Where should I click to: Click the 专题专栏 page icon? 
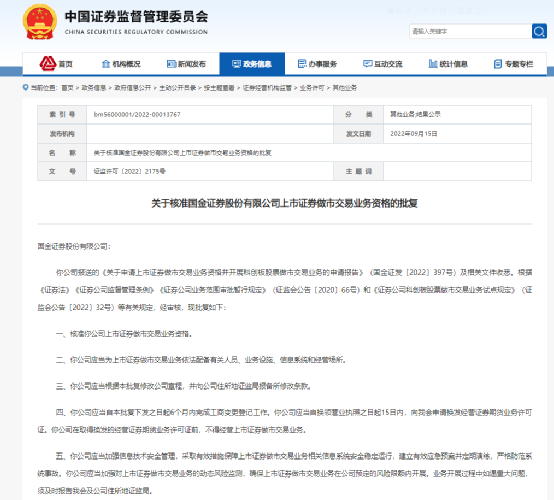tap(498, 64)
